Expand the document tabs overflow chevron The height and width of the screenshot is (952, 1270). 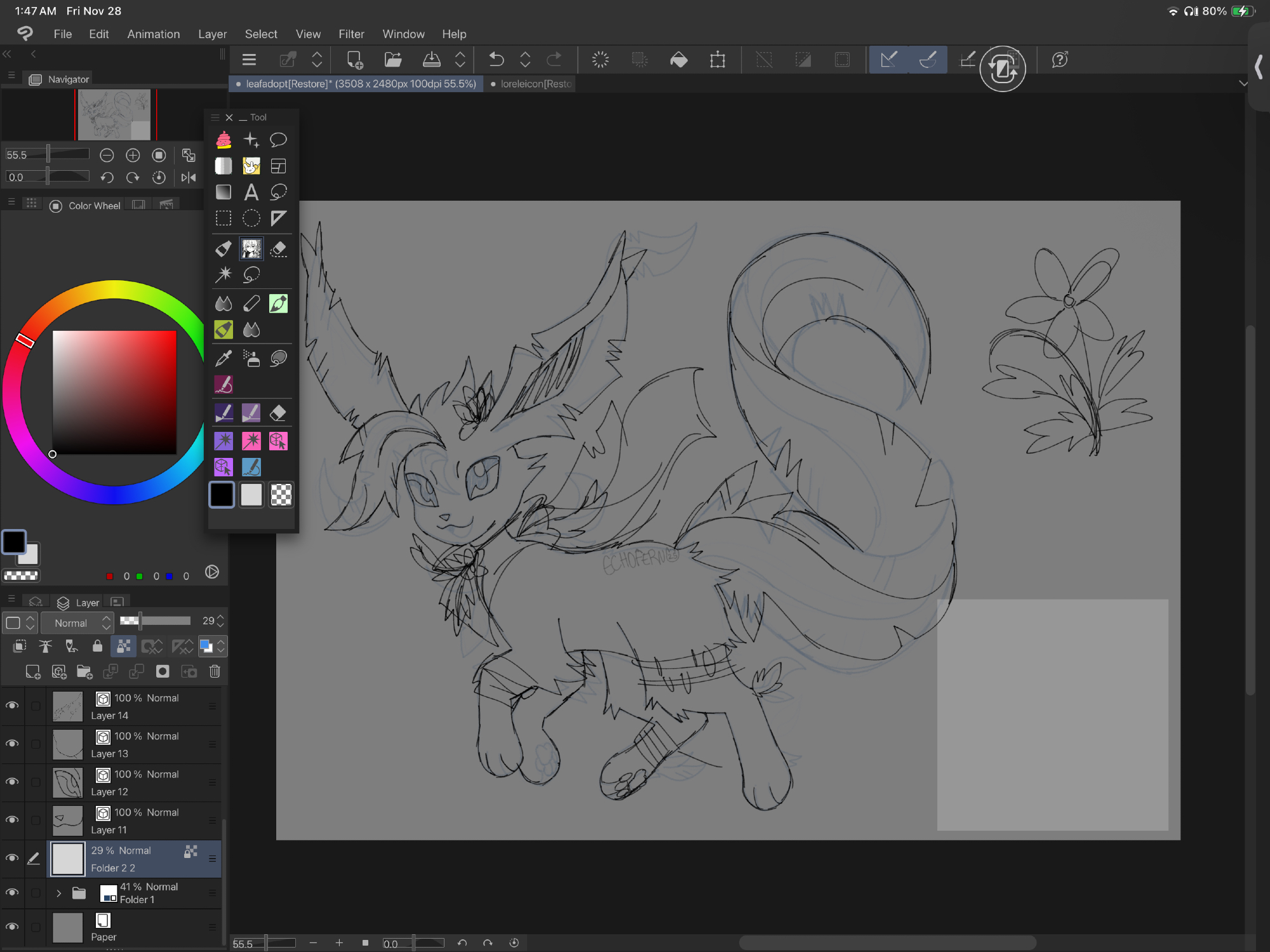1243,83
